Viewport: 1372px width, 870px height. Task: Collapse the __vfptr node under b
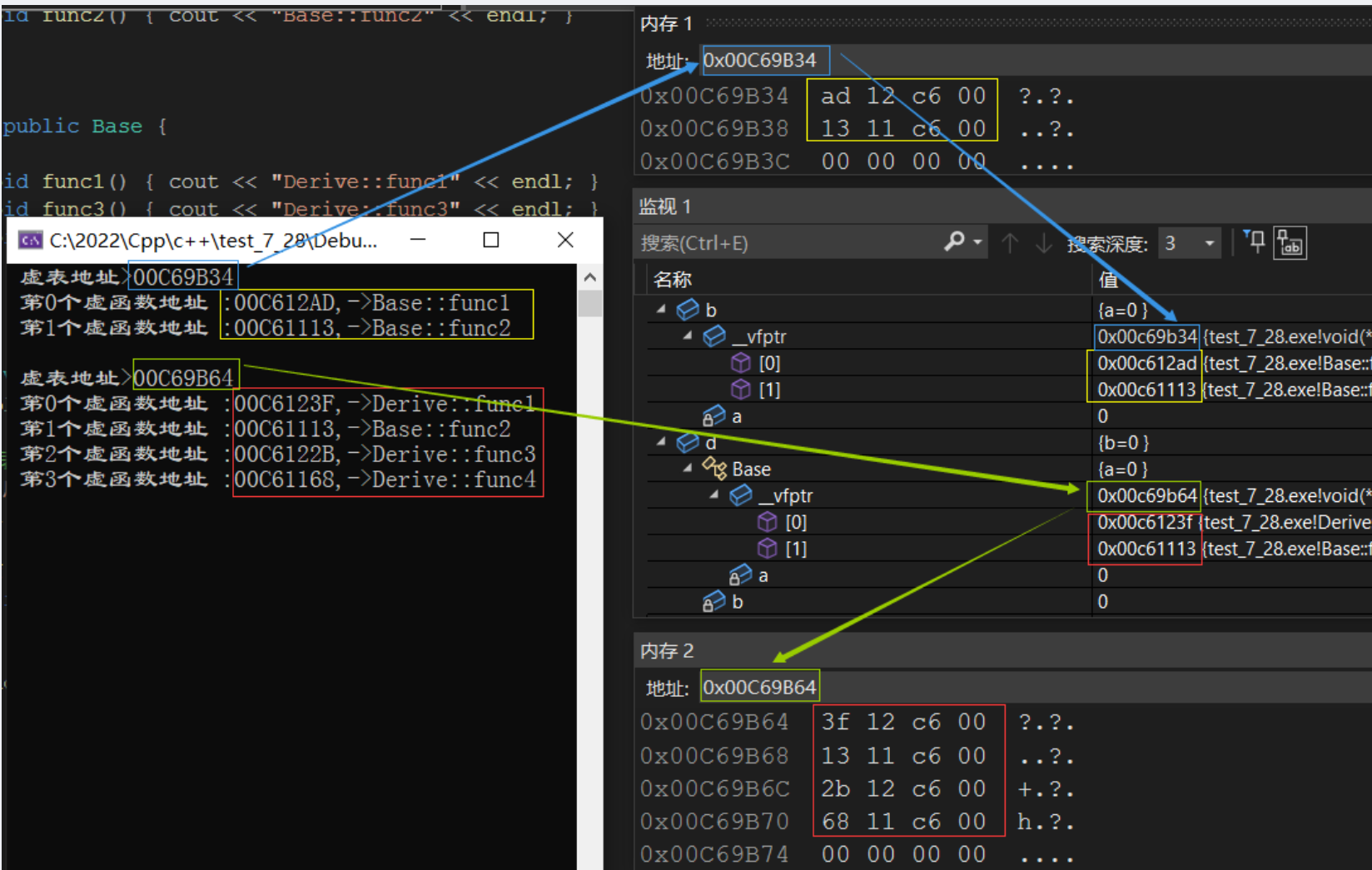[688, 336]
